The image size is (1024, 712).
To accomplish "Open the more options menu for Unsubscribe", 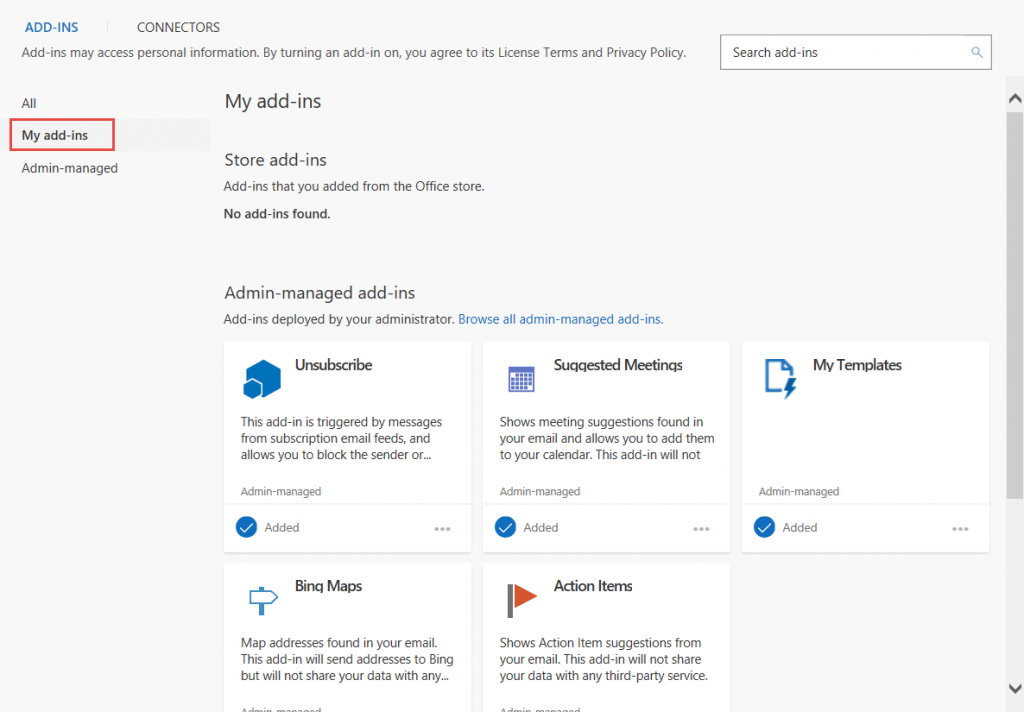I will pyautogui.click(x=443, y=528).
